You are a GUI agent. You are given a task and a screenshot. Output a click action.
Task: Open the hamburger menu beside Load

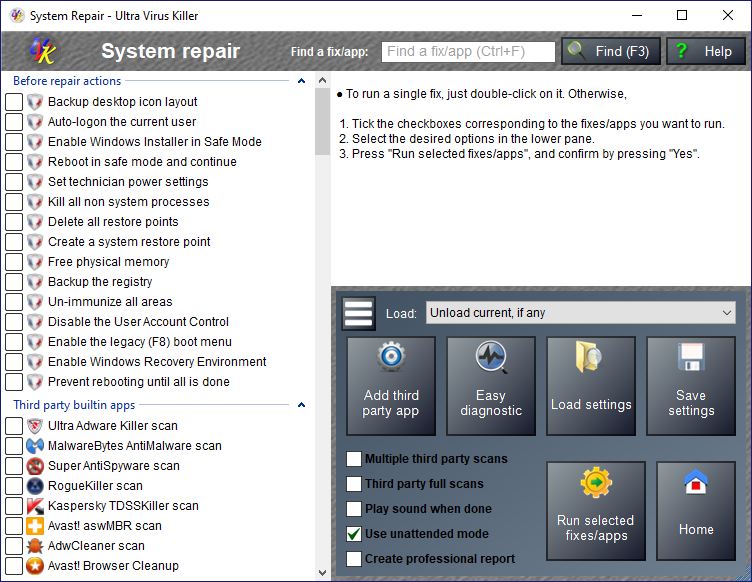[359, 314]
